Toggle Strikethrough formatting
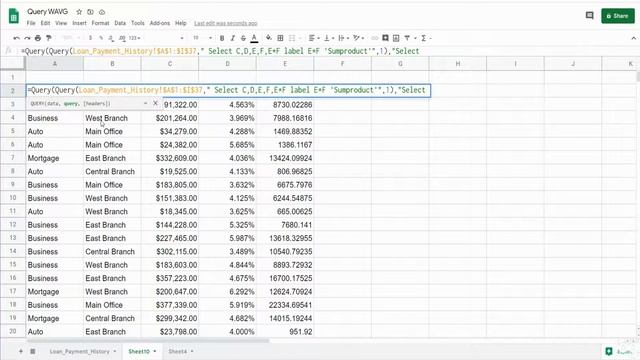 (x=243, y=38)
